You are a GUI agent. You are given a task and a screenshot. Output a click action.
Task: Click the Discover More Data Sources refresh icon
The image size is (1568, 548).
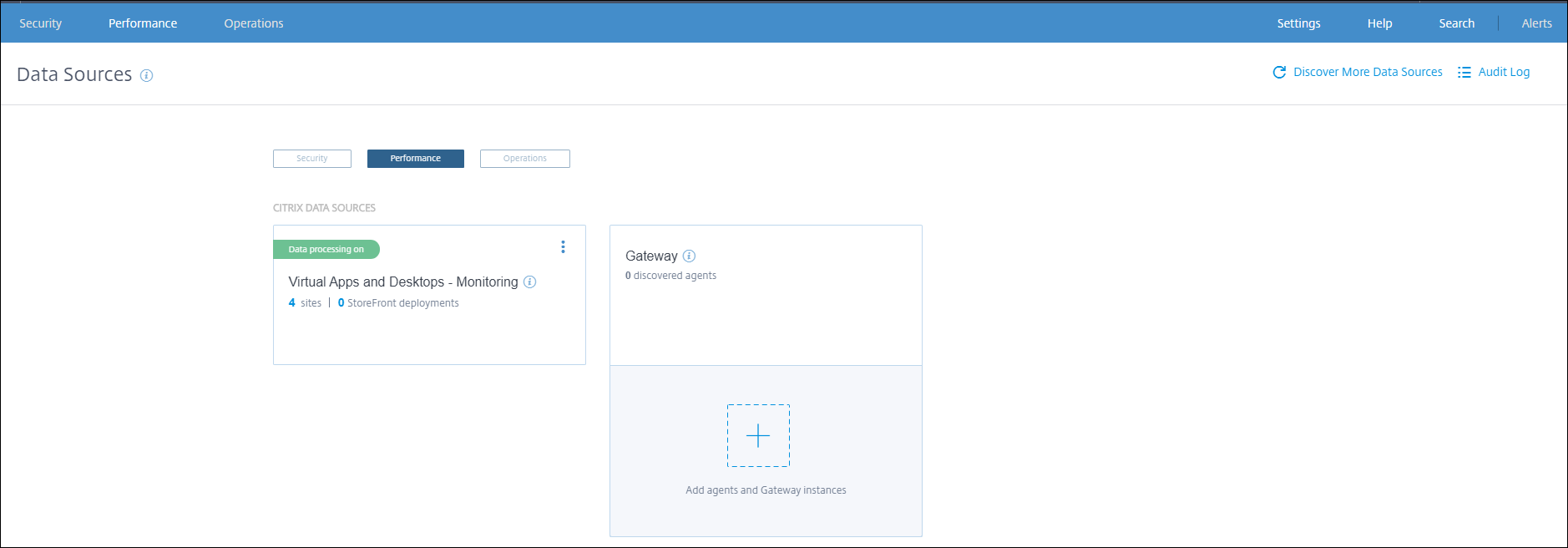(x=1279, y=73)
